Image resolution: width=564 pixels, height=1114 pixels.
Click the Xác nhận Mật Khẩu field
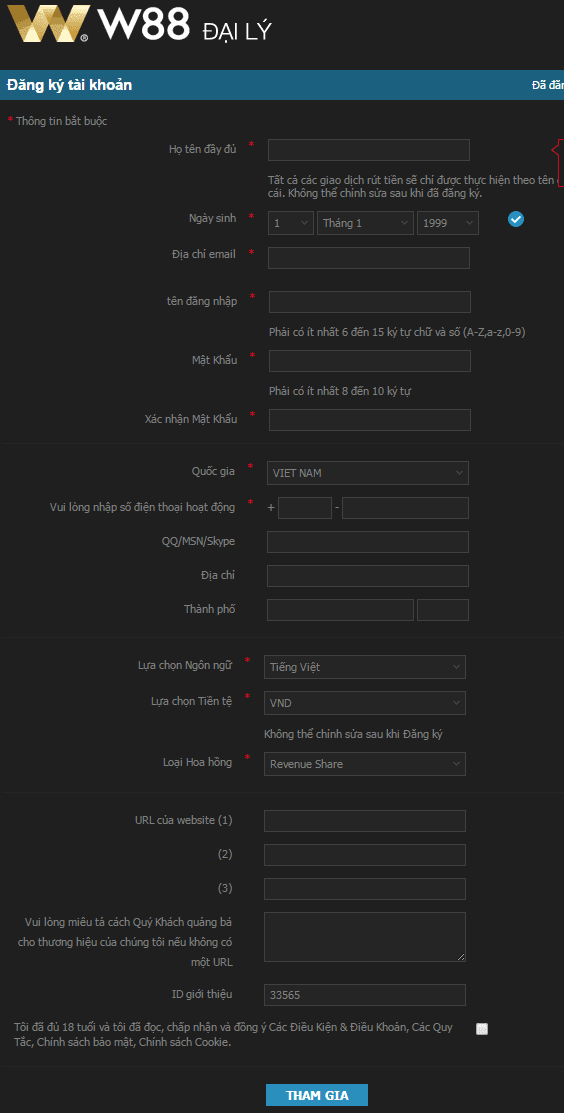point(369,420)
